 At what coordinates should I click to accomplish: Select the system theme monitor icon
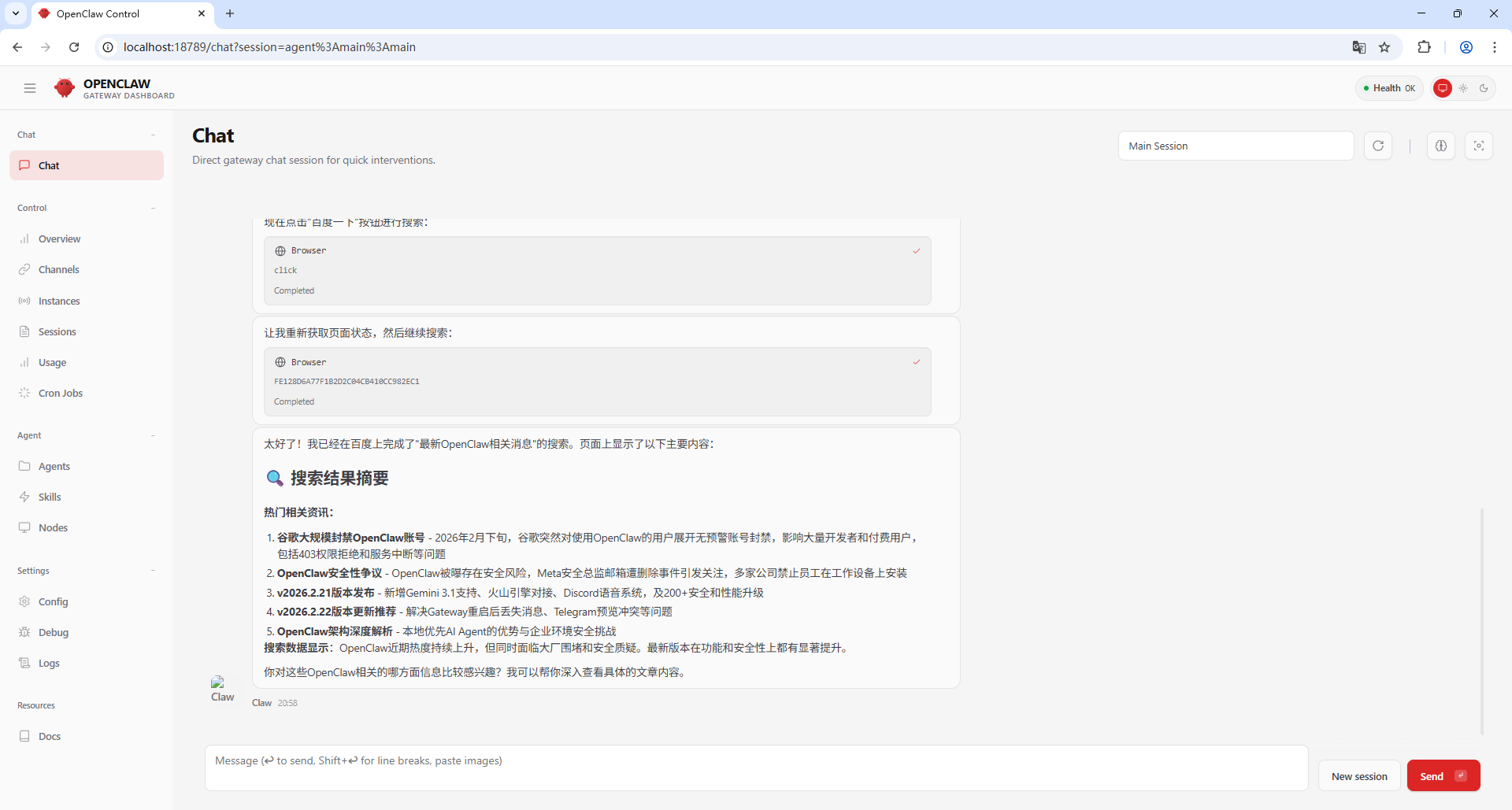click(1442, 88)
